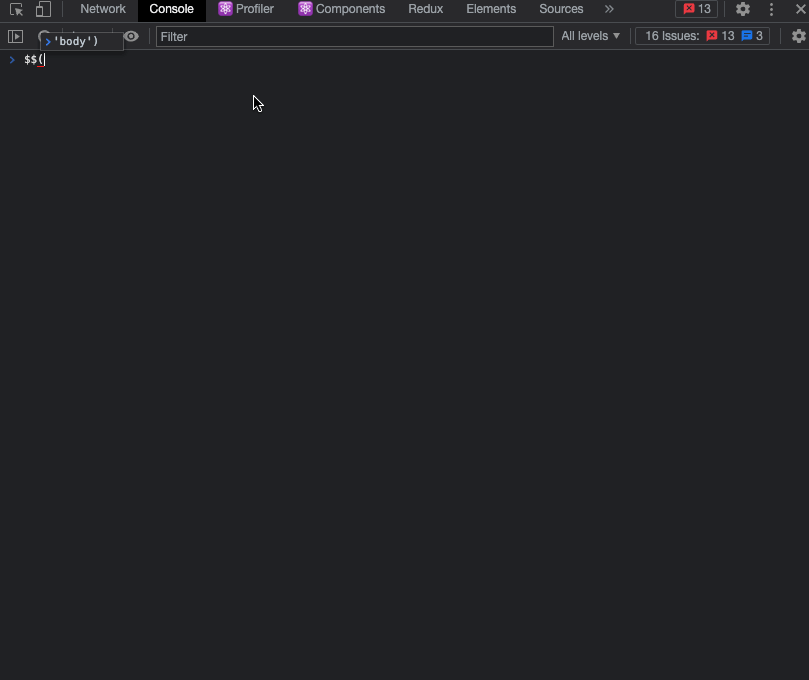Screen dimensions: 809x680
Task: Switch to the Components tab
Action: tap(341, 9)
